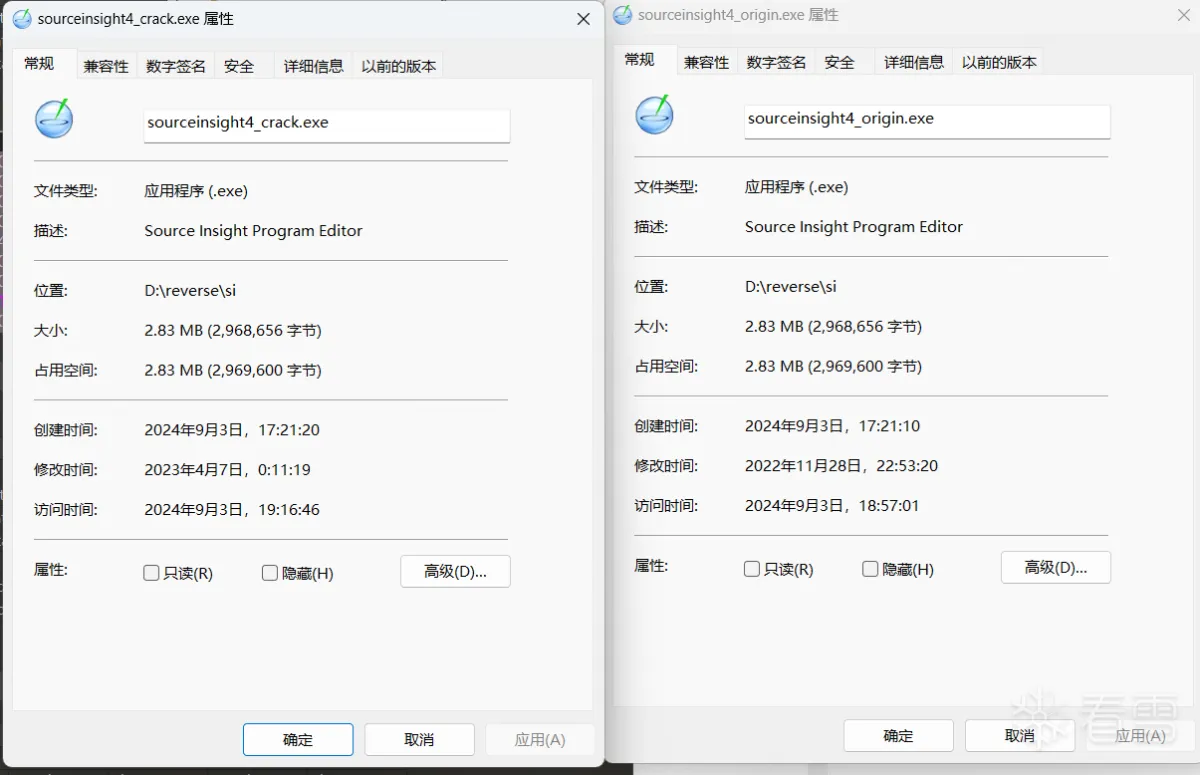Click description Source Insight Program Editor in crack.exe window
Image resolution: width=1200 pixels, height=775 pixels.
coord(254,231)
